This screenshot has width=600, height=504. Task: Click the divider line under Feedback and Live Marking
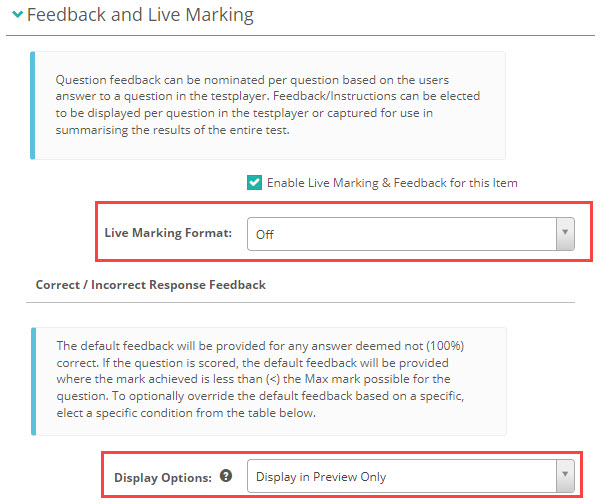(300, 37)
